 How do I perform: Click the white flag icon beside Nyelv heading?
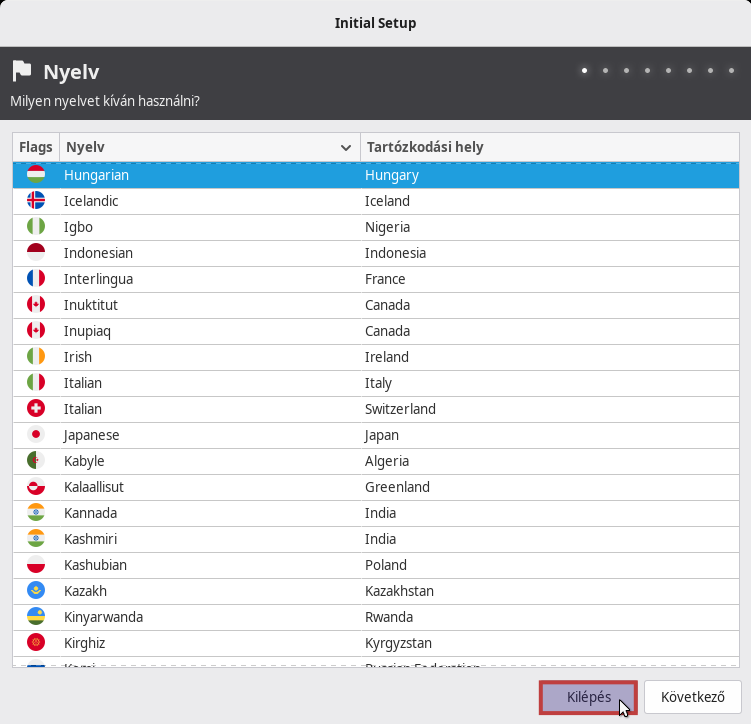pyautogui.click(x=22, y=72)
